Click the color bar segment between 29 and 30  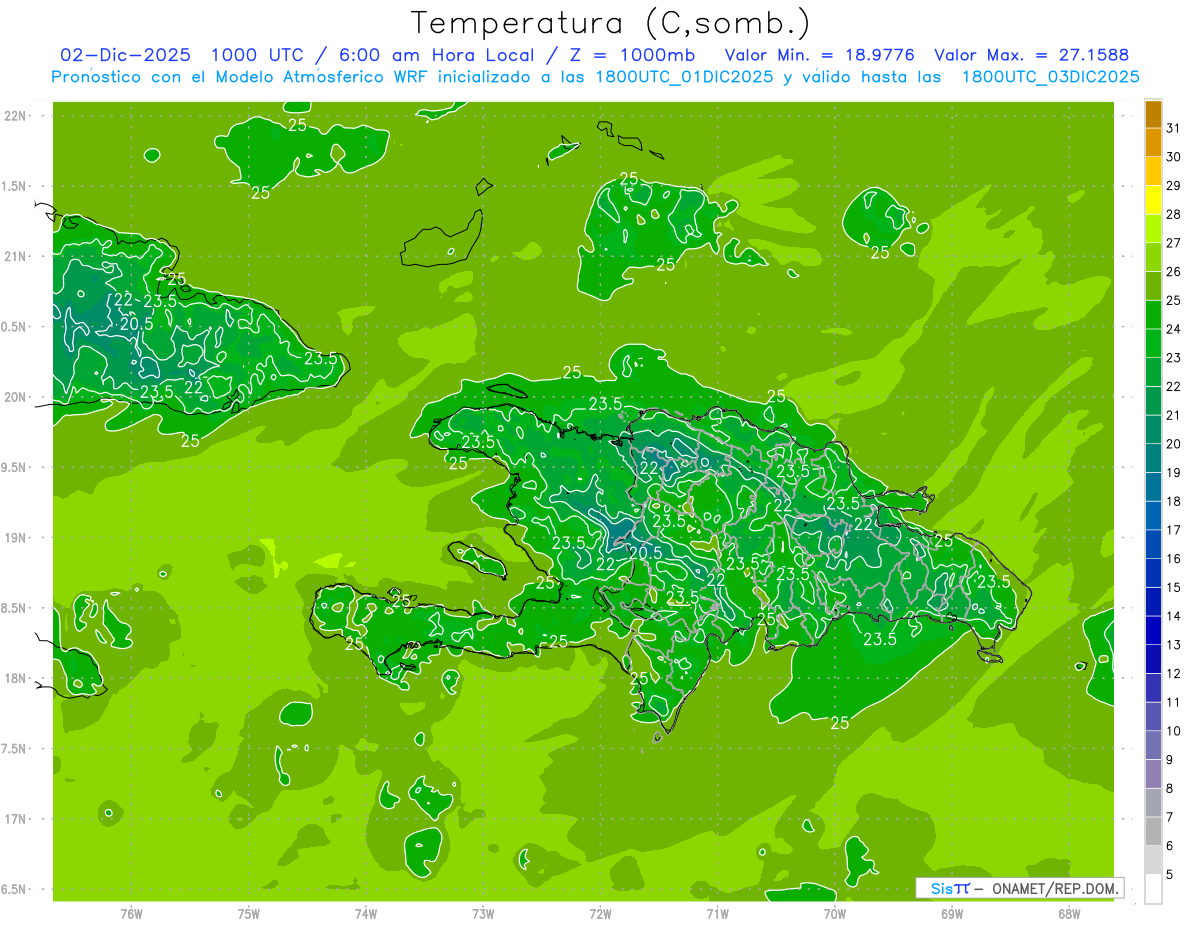tap(1153, 172)
